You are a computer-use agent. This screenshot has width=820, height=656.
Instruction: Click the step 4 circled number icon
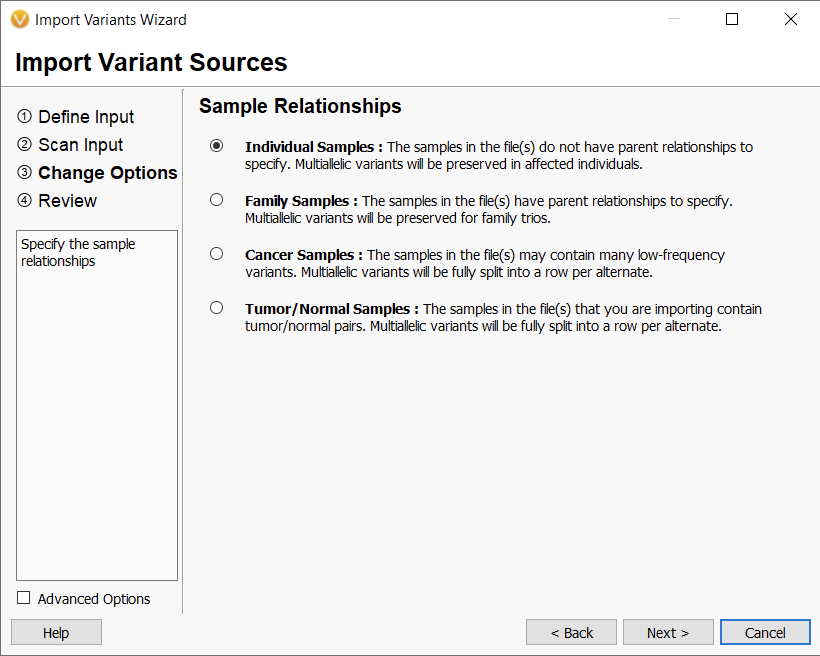[x=25, y=200]
